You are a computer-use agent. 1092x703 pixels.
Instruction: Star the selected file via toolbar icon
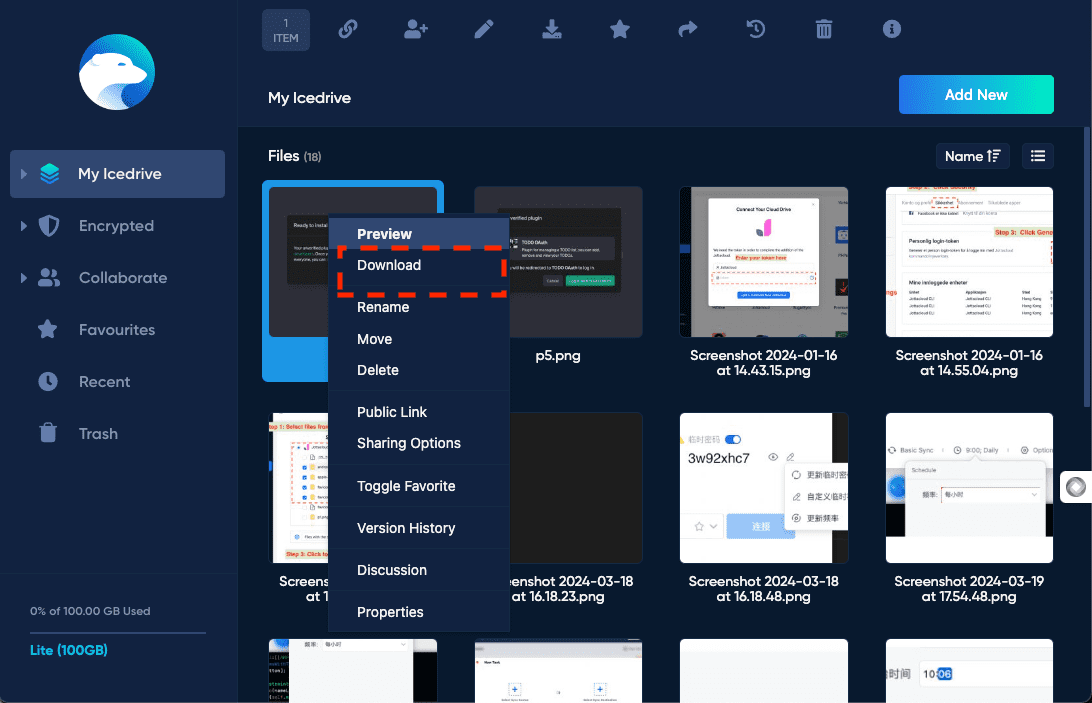[620, 29]
